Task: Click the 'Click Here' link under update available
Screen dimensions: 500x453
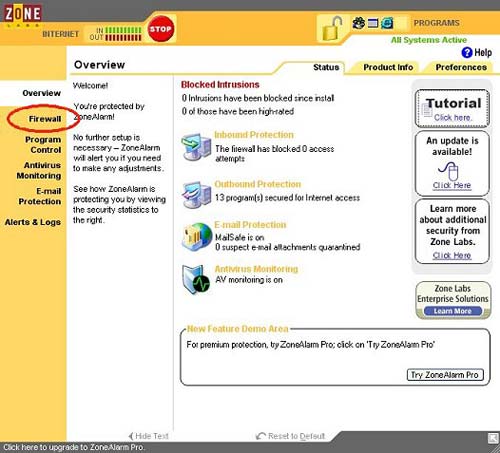Action: coord(452,185)
